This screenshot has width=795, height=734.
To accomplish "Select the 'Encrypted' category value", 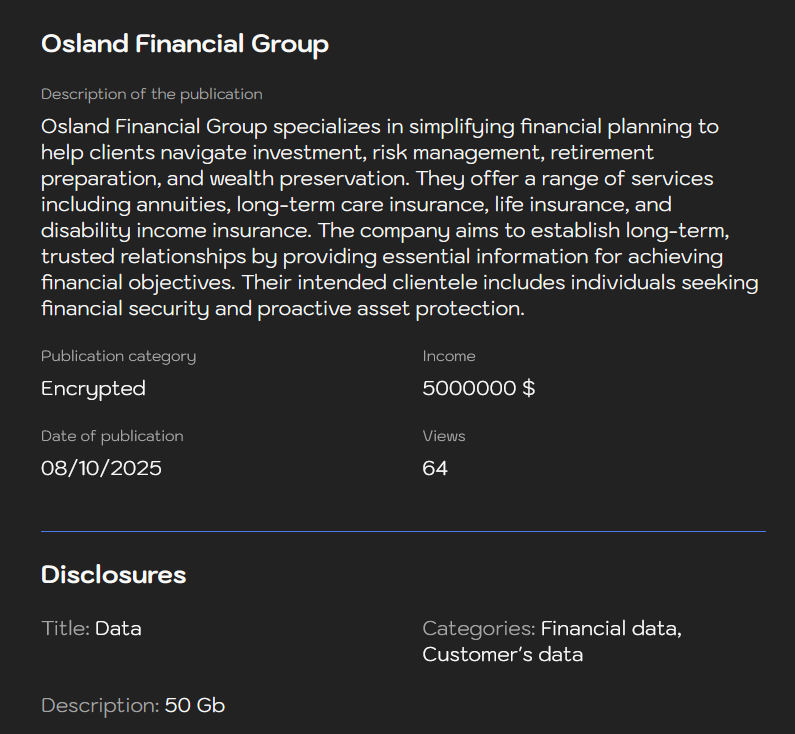I will (93, 388).
